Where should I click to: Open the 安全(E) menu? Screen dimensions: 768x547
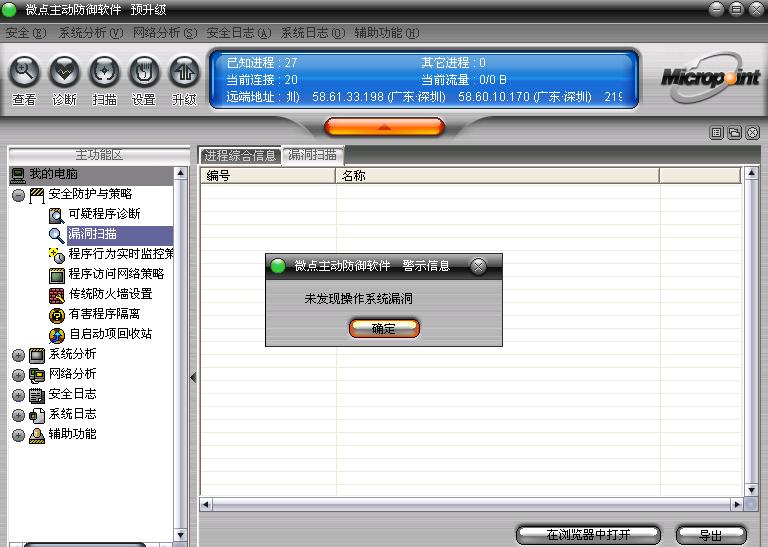[x=25, y=33]
